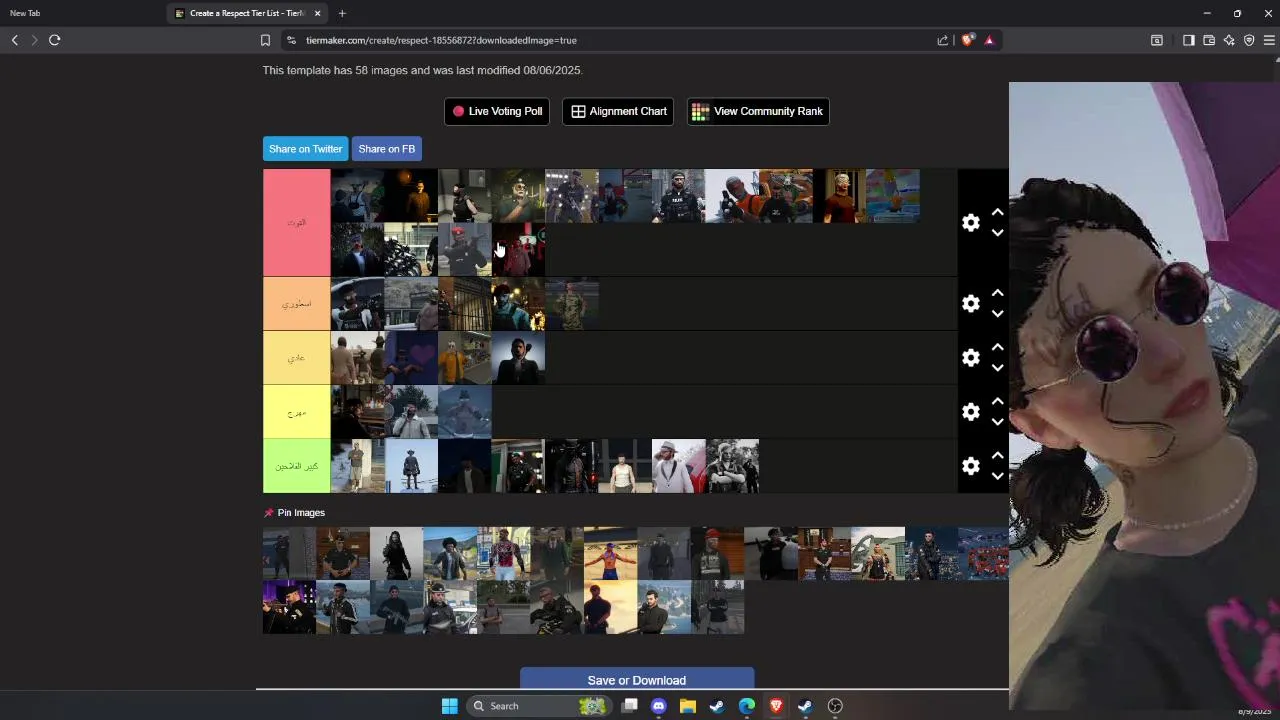Click Save or Download button
The width and height of the screenshot is (1280, 720).
(x=637, y=679)
